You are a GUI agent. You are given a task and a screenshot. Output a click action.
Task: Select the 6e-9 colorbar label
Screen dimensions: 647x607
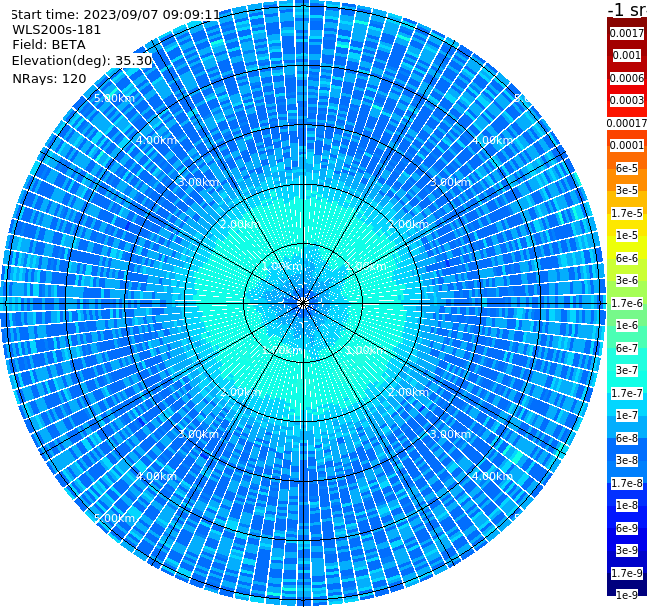coord(627,528)
